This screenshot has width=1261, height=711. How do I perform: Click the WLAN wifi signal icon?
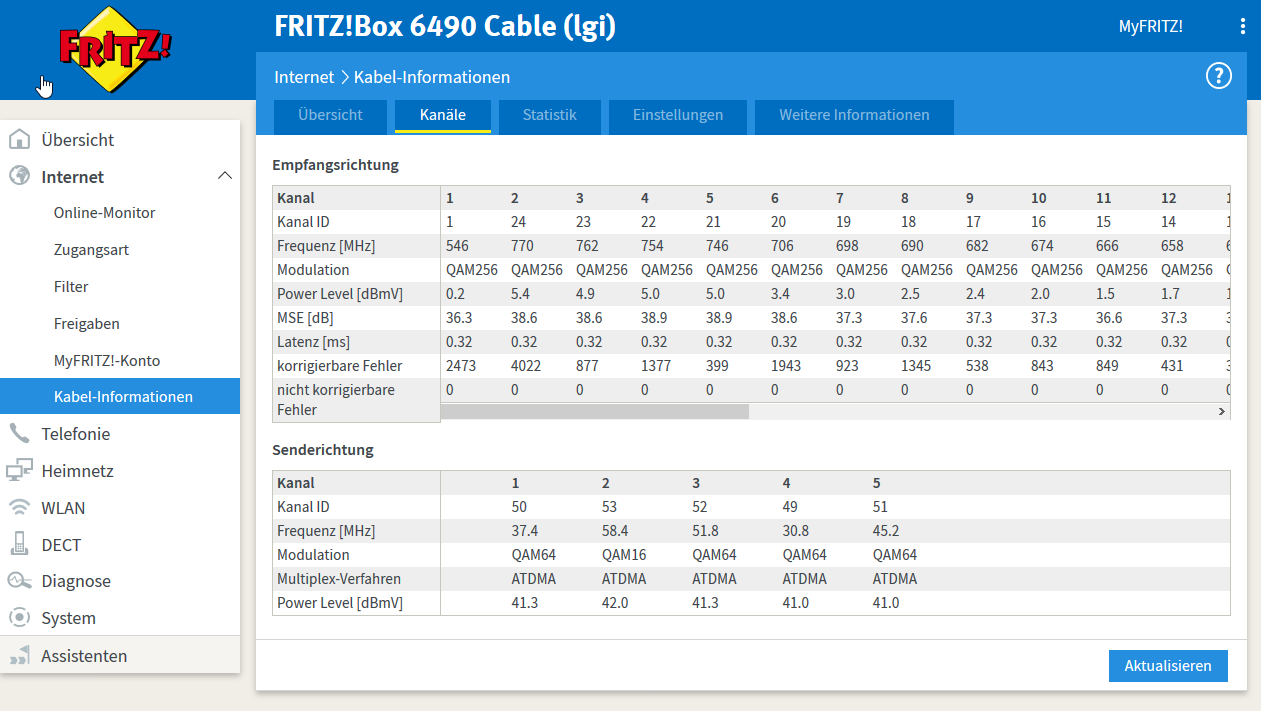click(19, 507)
